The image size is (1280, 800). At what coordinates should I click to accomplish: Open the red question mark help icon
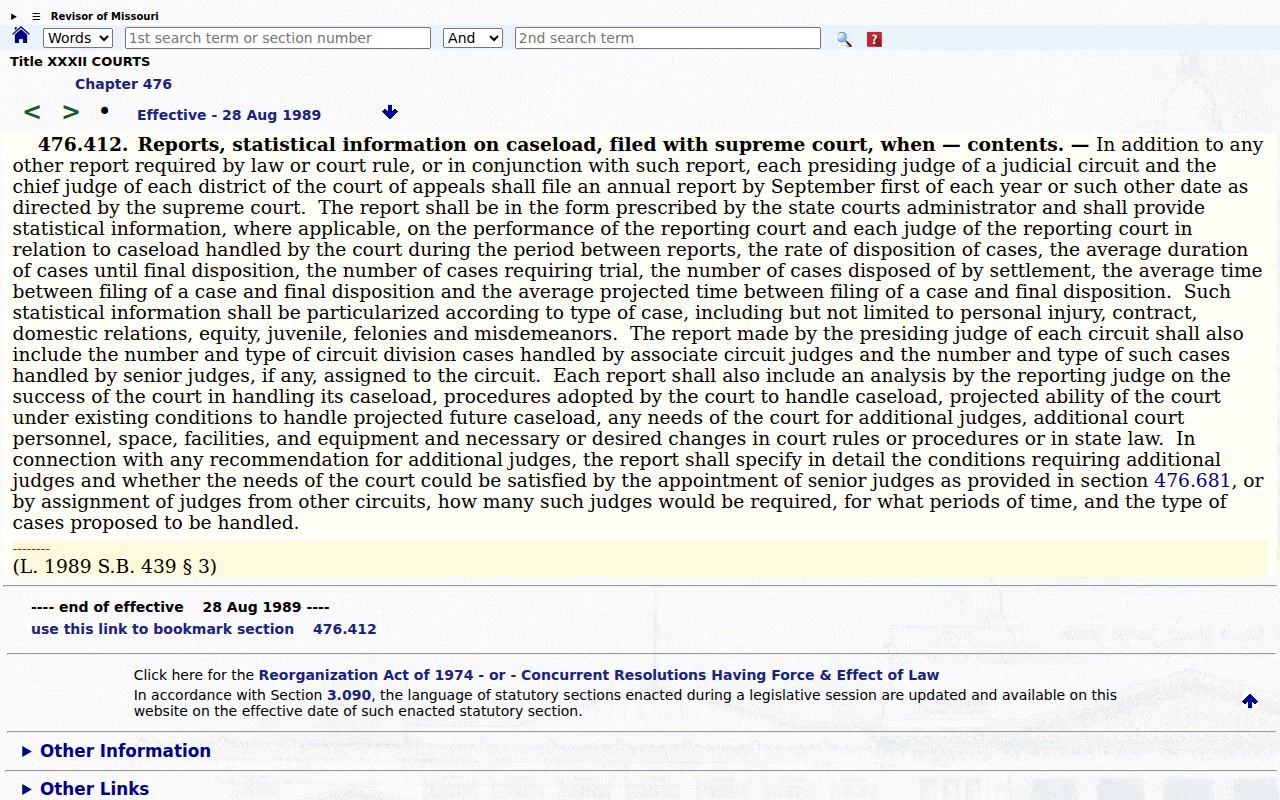pos(874,39)
